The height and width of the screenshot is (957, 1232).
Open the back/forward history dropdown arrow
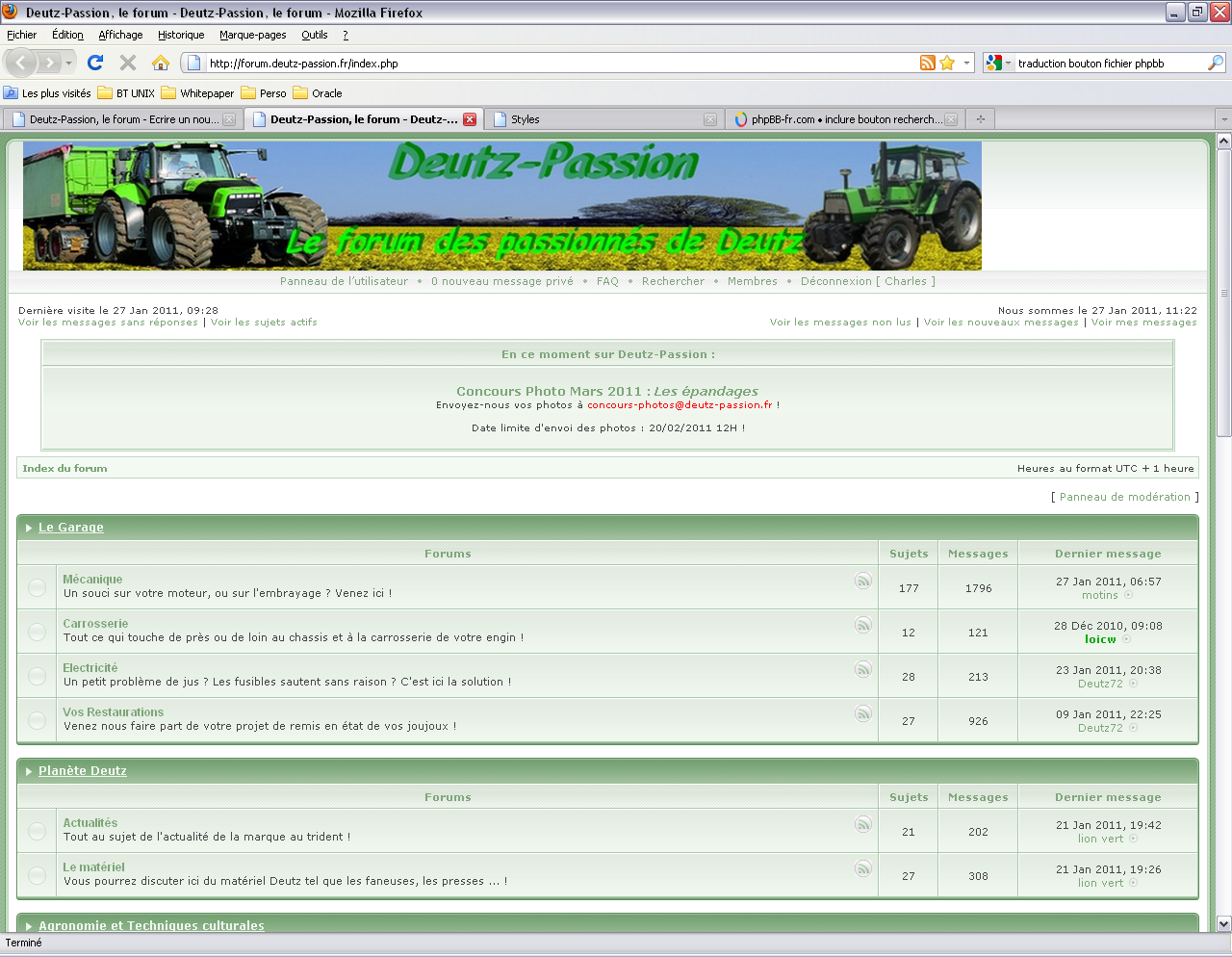(68, 64)
